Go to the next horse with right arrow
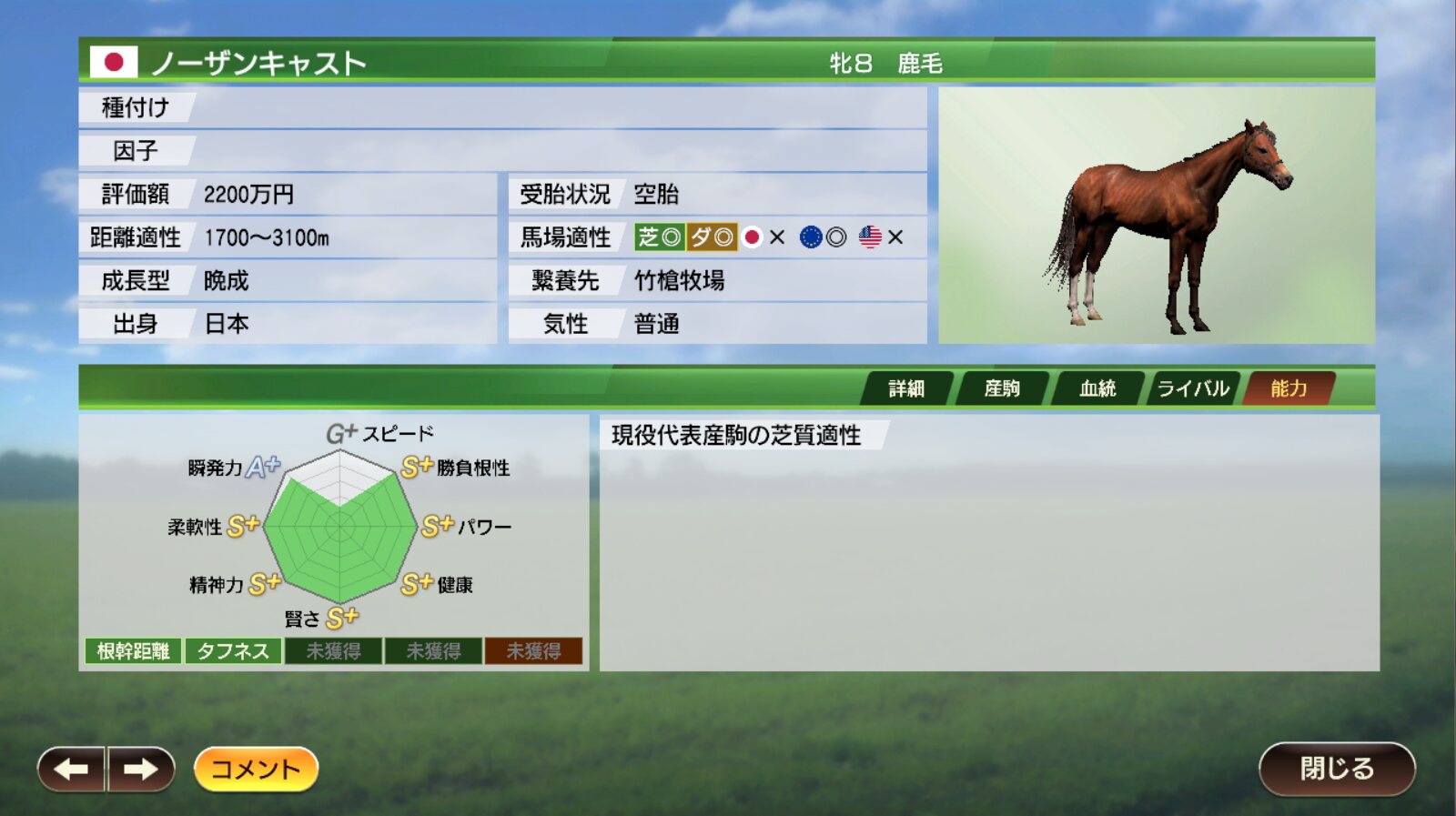Viewport: 1456px width, 816px height. pyautogui.click(x=141, y=770)
